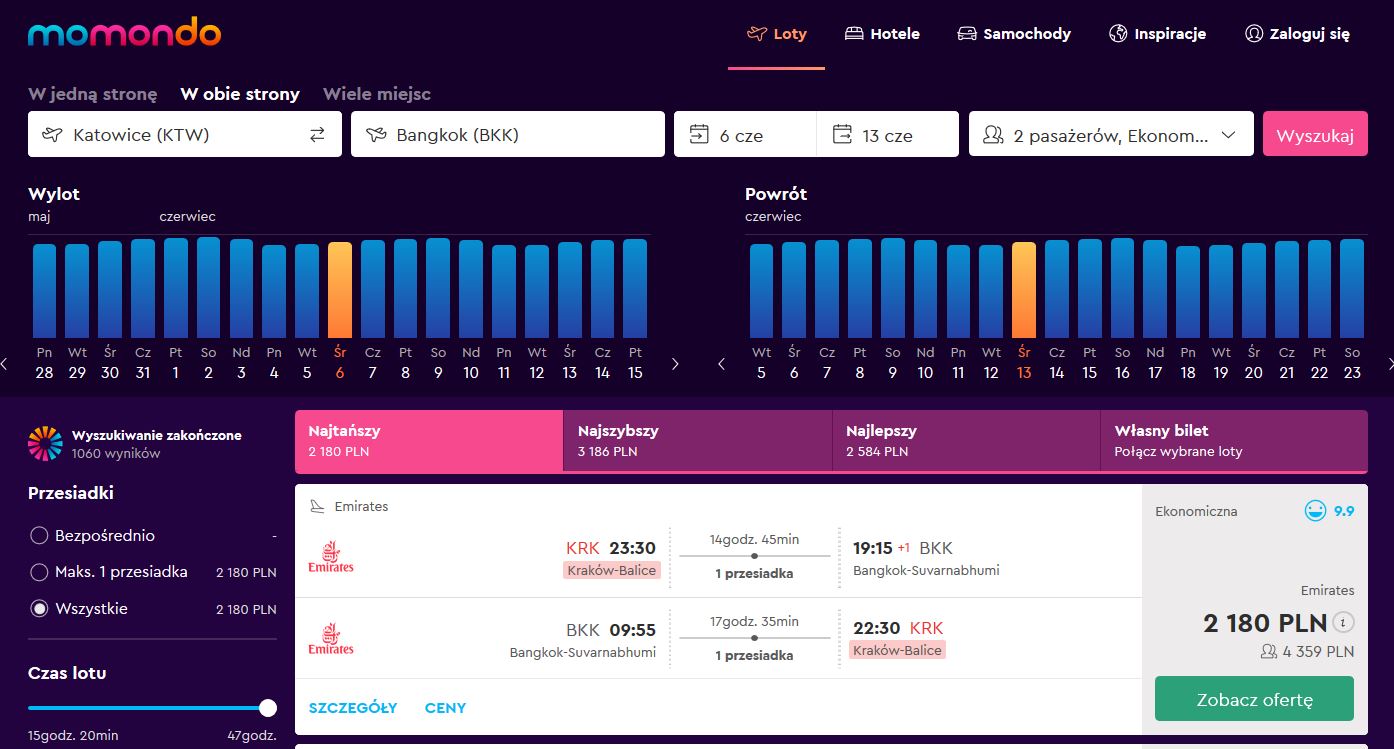The height and width of the screenshot is (749, 1394).
Task: Show earlier departure dates with left arrow
Action: [5, 364]
